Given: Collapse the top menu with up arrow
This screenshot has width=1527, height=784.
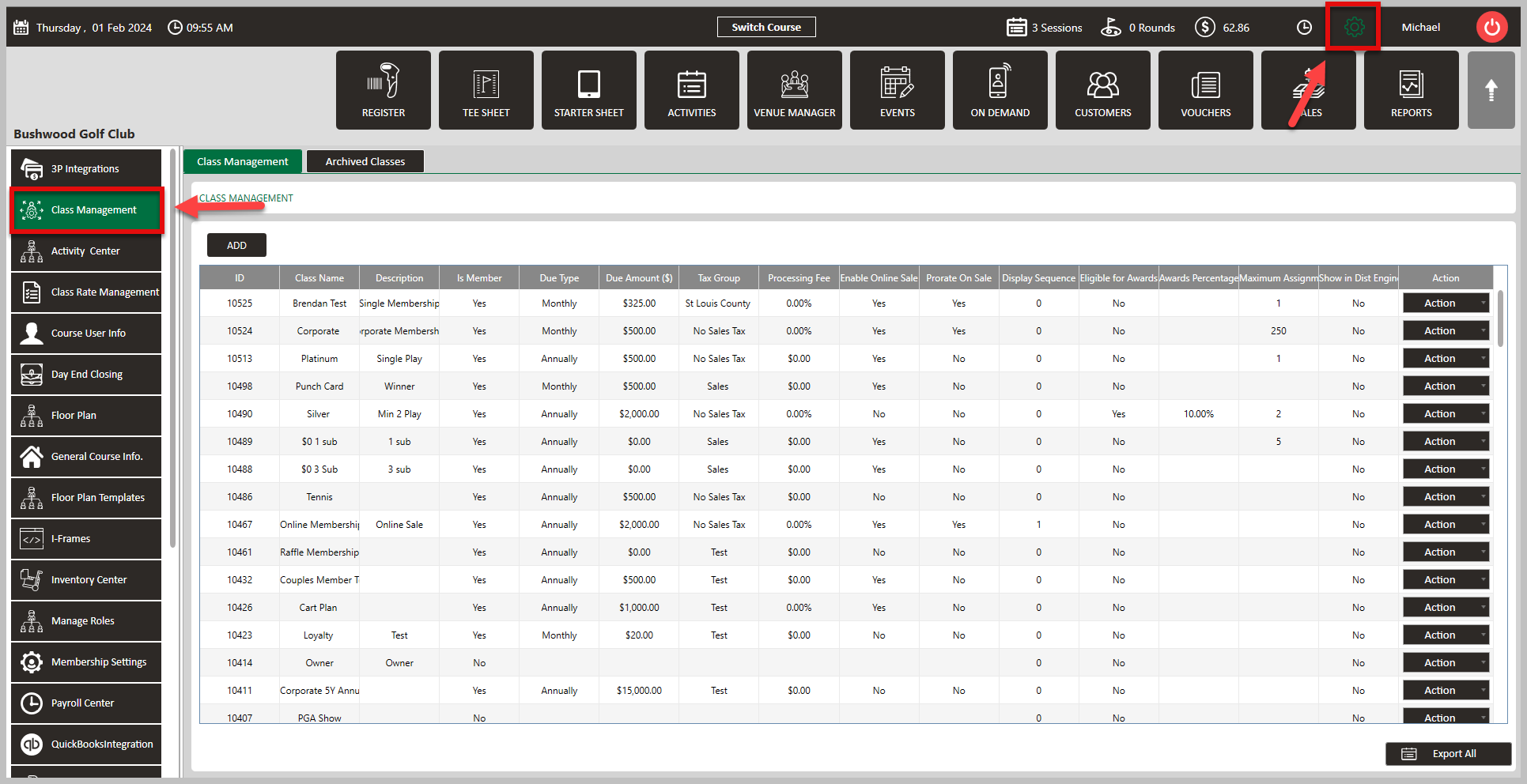Looking at the screenshot, I should pos(1491,90).
